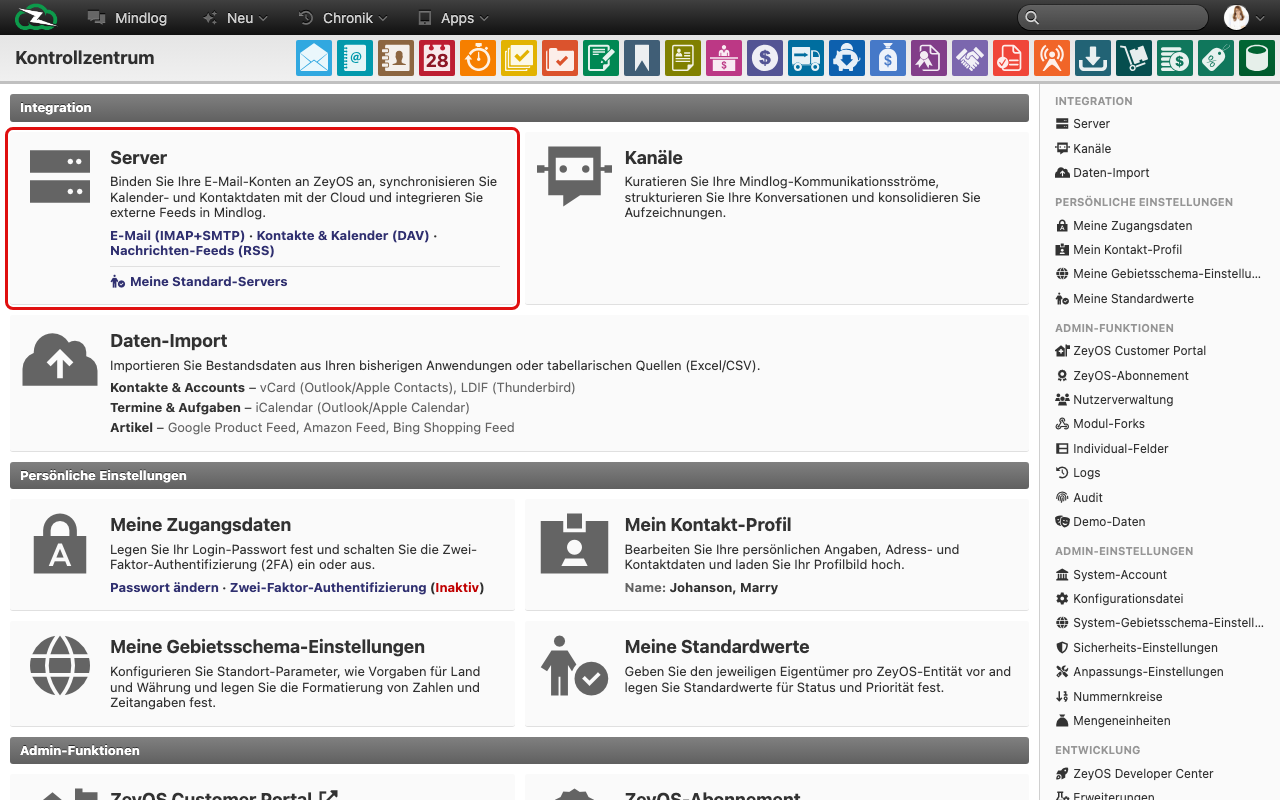Open the Kanäle card heading
The height and width of the screenshot is (800, 1280).
[653, 158]
